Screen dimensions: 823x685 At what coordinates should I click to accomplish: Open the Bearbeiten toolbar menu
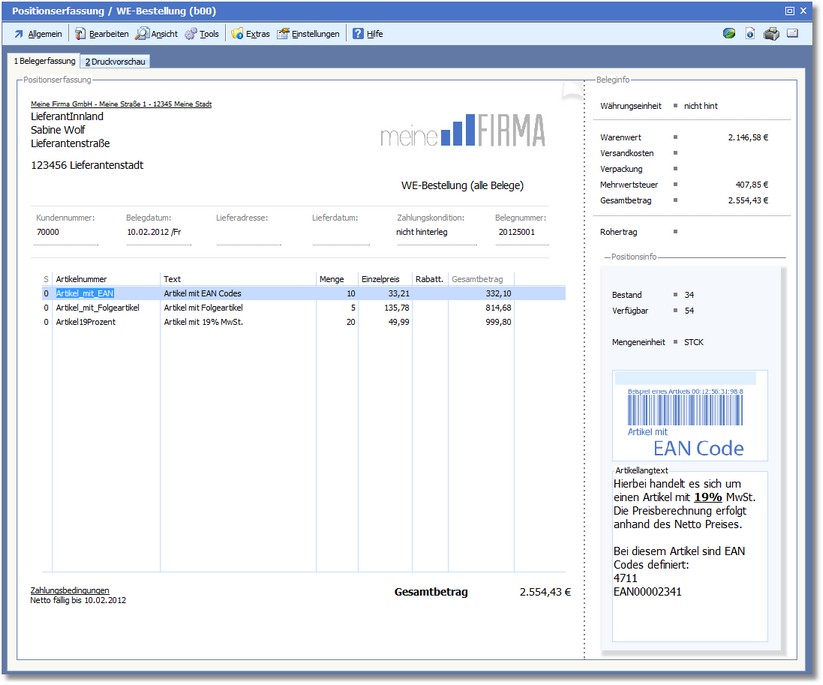tap(102, 34)
